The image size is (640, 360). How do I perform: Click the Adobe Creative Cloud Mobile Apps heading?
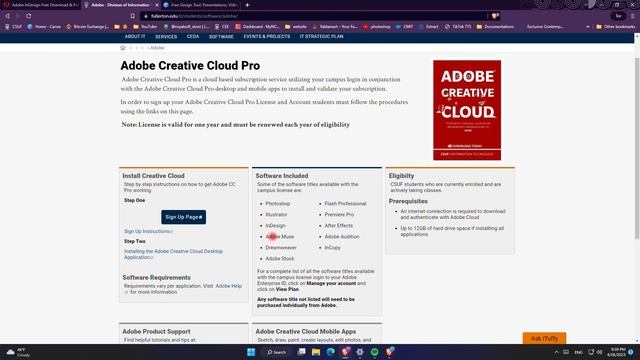(x=306, y=331)
